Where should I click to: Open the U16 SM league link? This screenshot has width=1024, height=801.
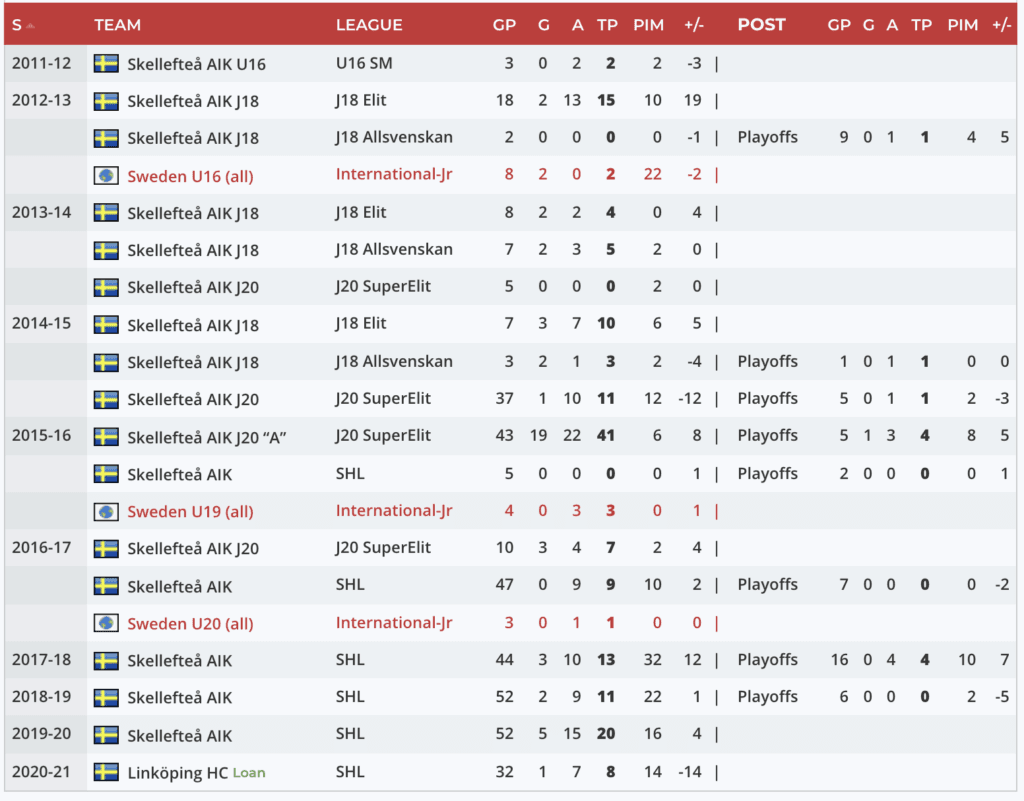point(365,64)
